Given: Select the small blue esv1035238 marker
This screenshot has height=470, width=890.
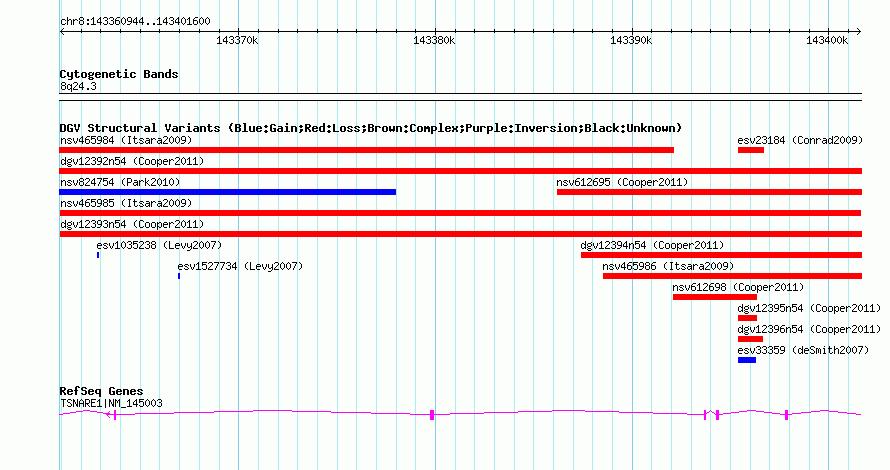Looking at the screenshot, I should point(98,255).
